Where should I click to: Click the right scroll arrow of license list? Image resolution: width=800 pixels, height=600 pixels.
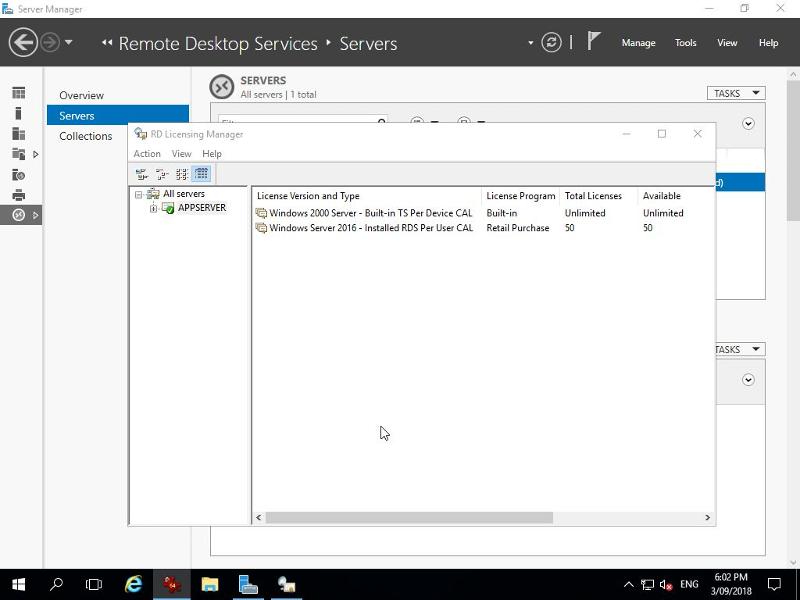pyautogui.click(x=707, y=517)
